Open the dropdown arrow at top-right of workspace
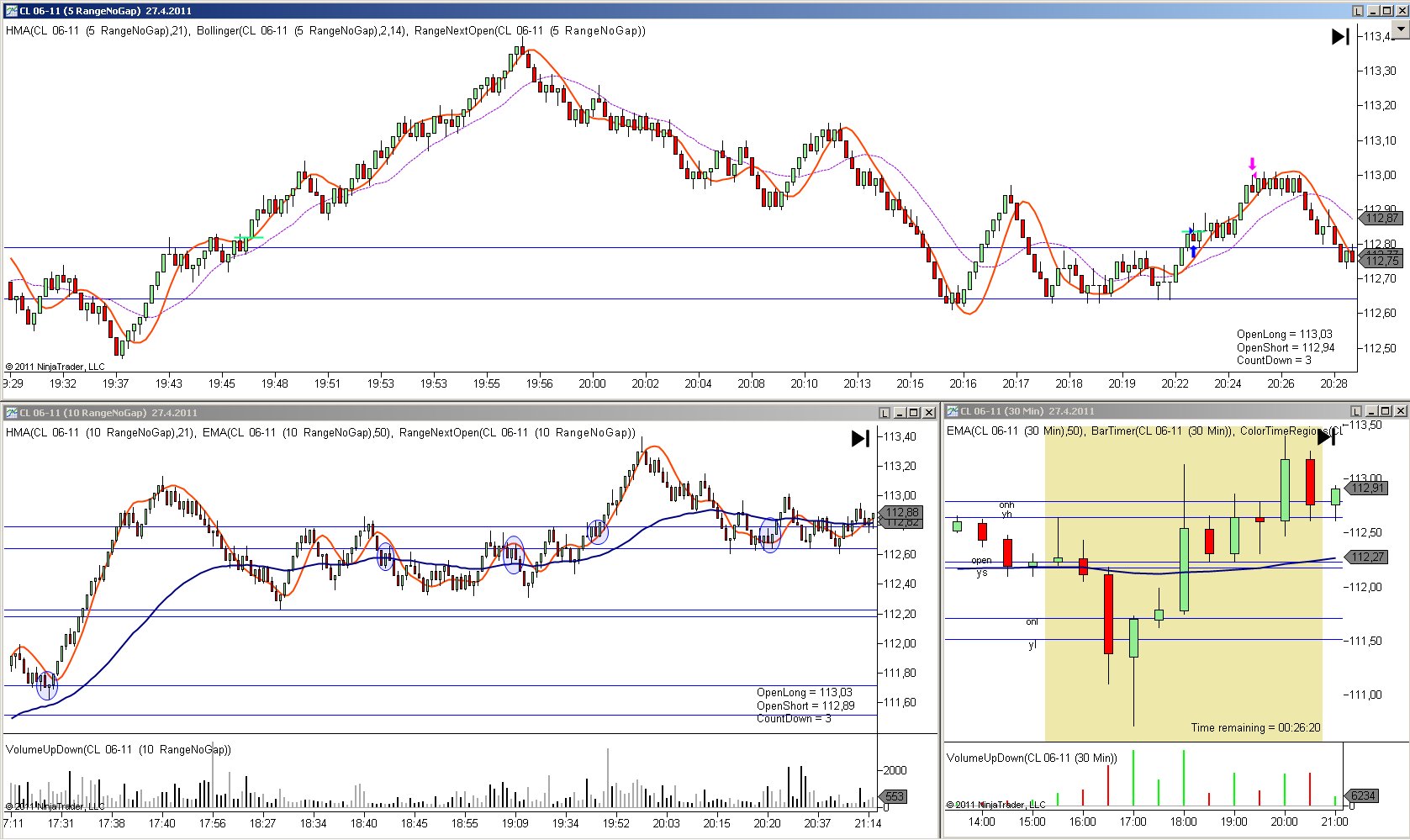This screenshot has width=1410, height=840. point(1400,29)
